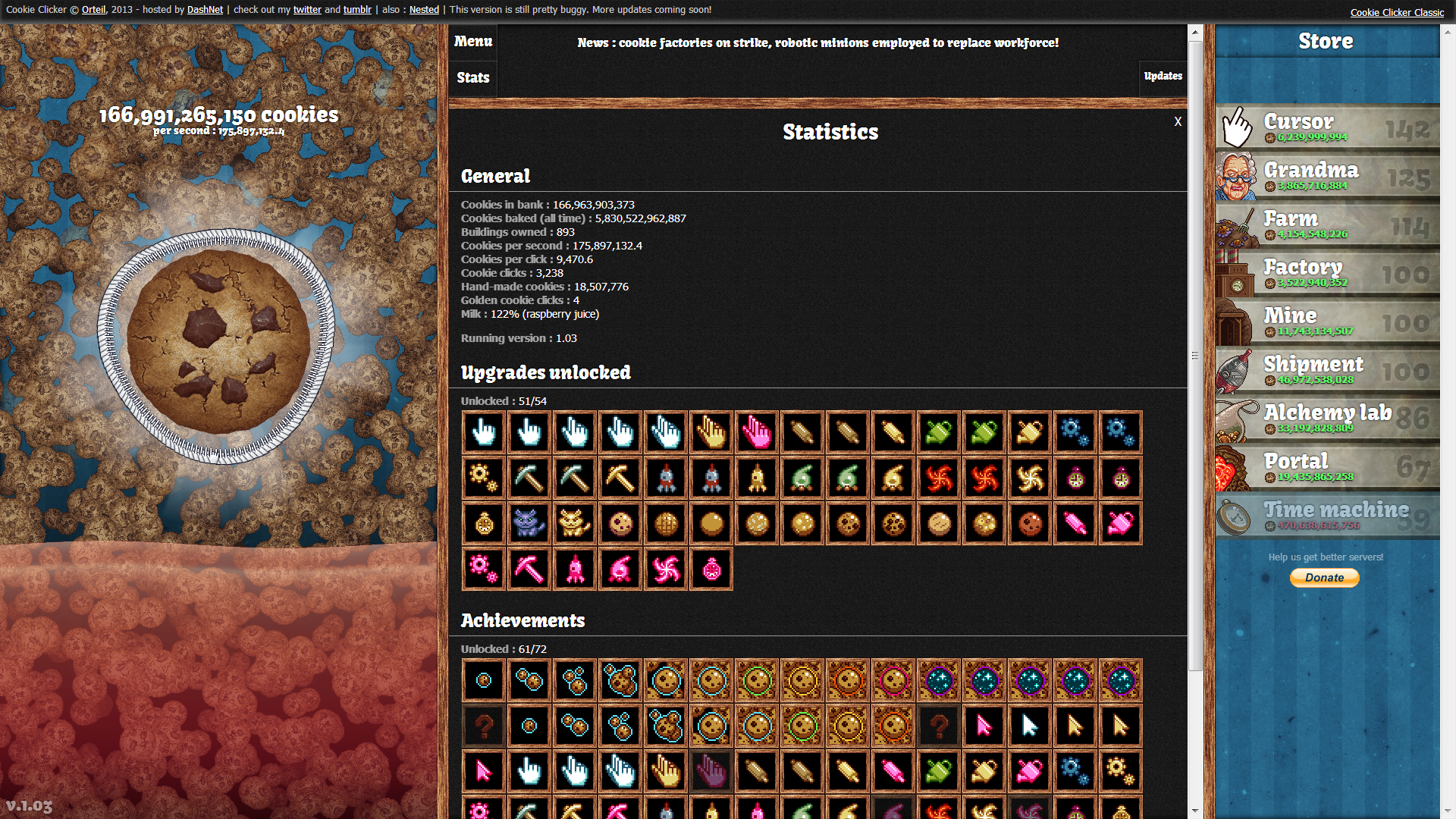Screen dimensions: 1456x819
Task: Open the Cookie Clicker Classic link
Action: [1397, 12]
